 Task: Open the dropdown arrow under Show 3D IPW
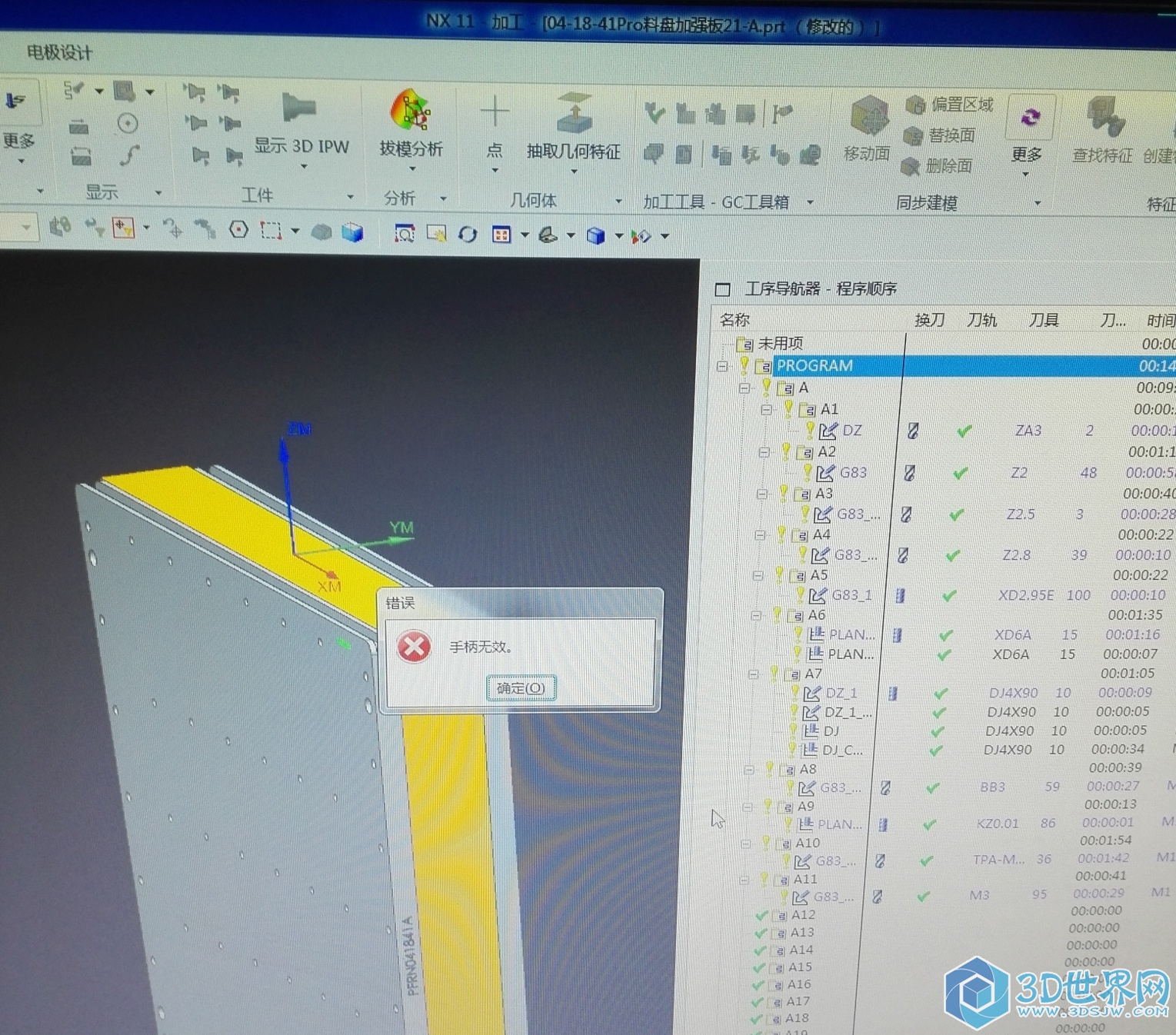pyautogui.click(x=304, y=166)
